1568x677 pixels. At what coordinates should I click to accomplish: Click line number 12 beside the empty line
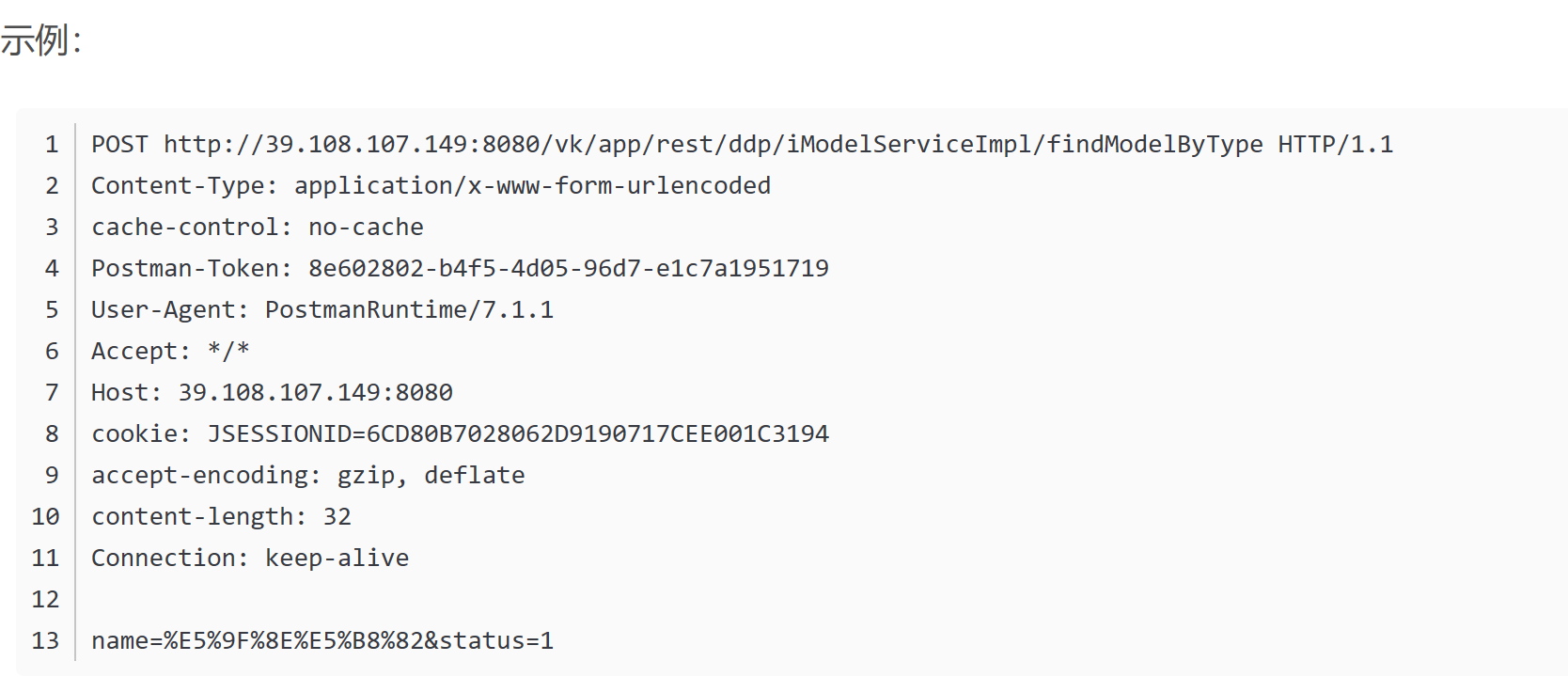(45, 600)
